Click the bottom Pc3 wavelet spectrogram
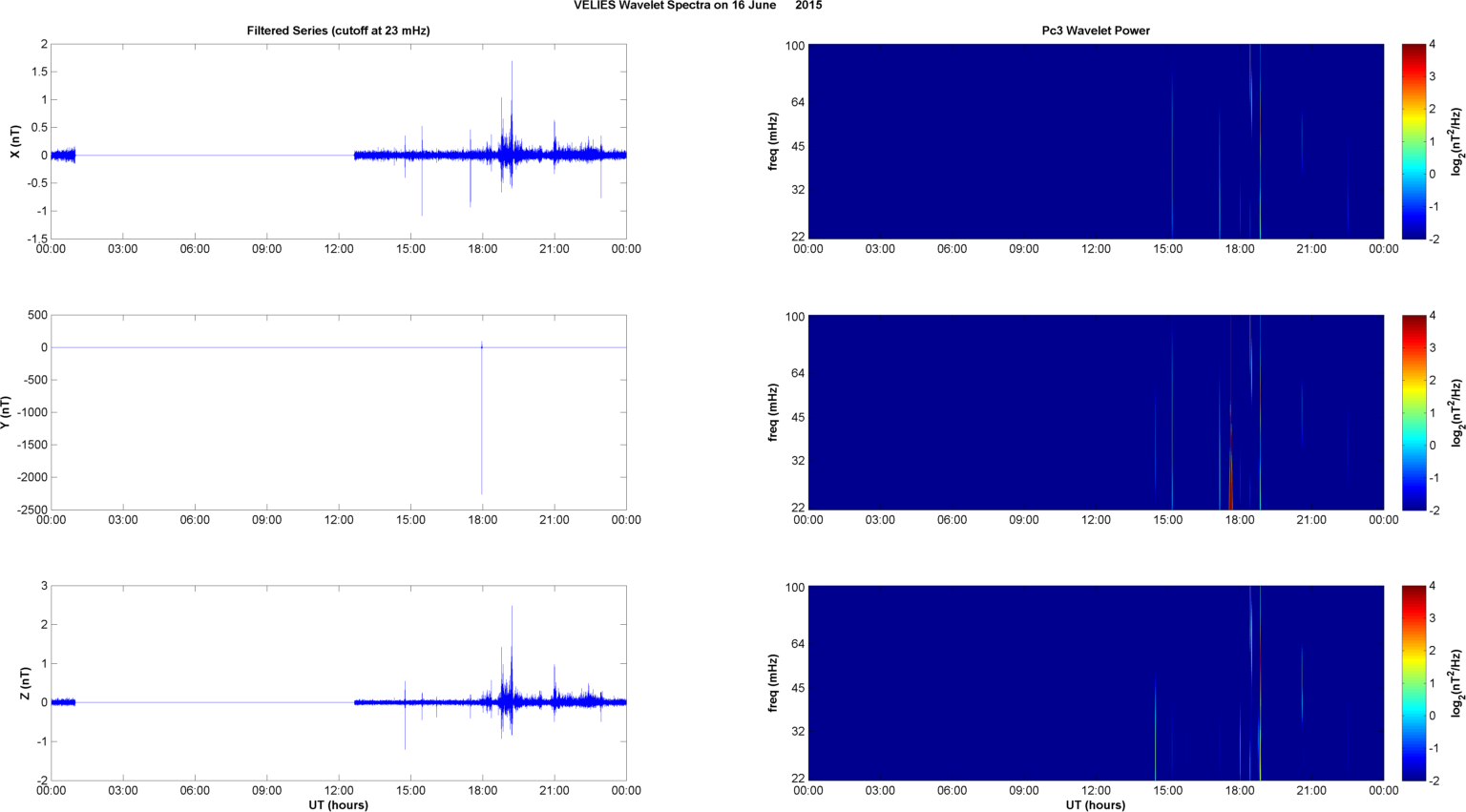Screen dimensions: 1466x812 point(1096,683)
